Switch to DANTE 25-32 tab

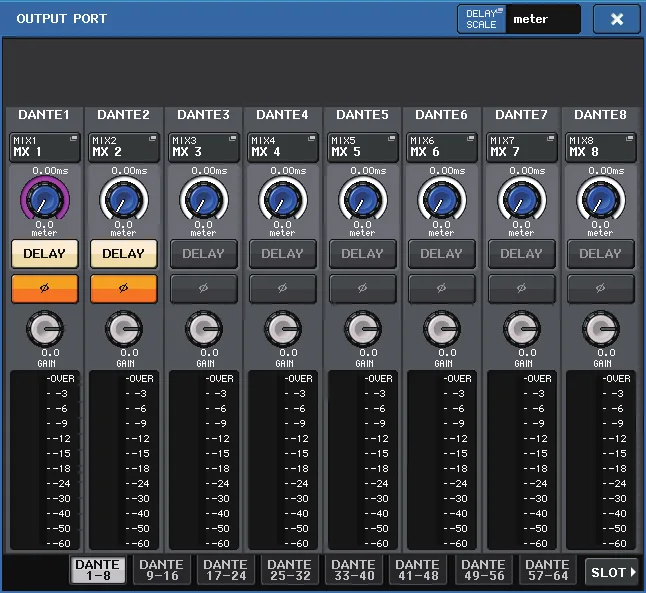coord(290,570)
